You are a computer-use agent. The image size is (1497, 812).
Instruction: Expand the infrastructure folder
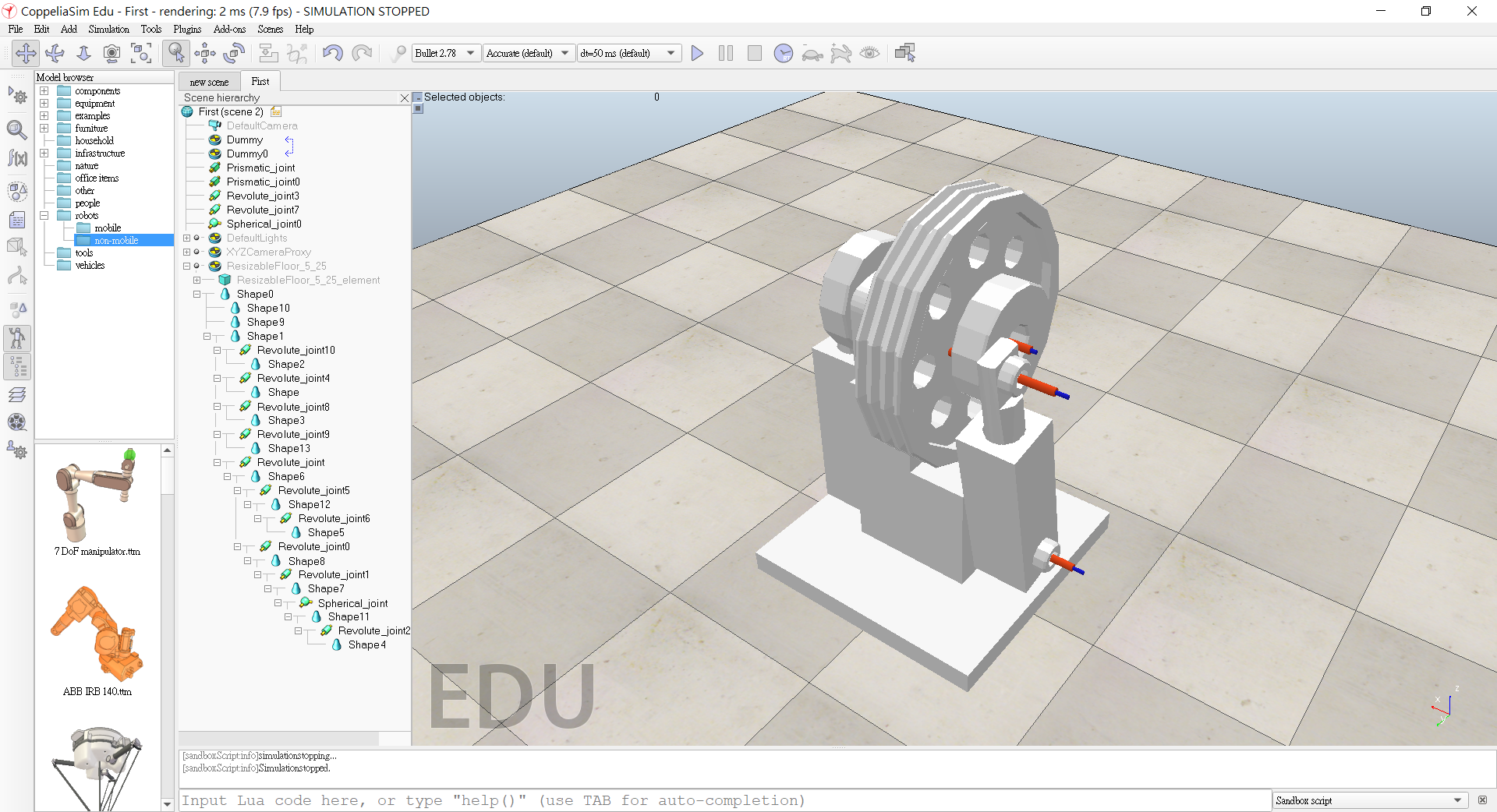tap(44, 154)
